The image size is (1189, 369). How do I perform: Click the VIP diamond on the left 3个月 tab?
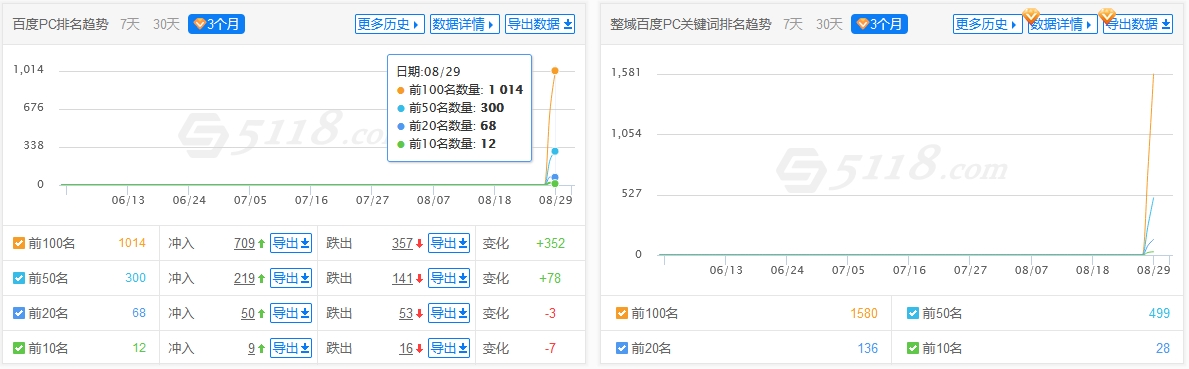[x=200, y=24]
